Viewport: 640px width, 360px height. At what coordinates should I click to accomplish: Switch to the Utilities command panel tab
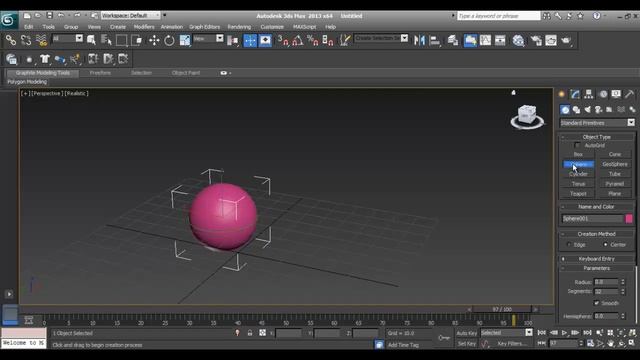630,94
